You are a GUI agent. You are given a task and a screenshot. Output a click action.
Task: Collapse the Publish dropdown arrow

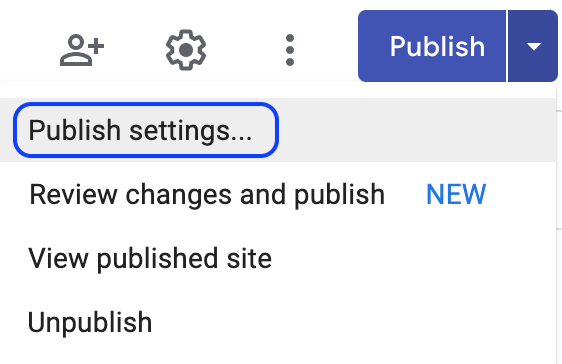coord(533,46)
